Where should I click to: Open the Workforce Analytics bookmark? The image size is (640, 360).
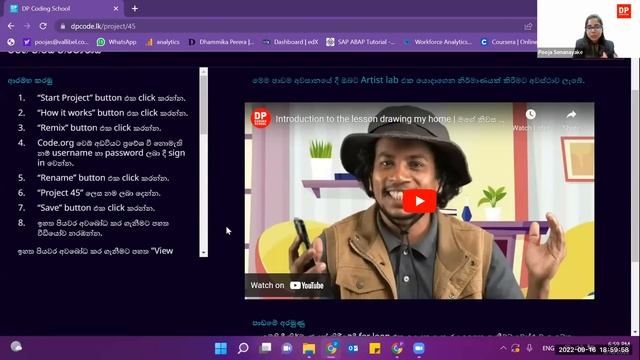pyautogui.click(x=438, y=42)
